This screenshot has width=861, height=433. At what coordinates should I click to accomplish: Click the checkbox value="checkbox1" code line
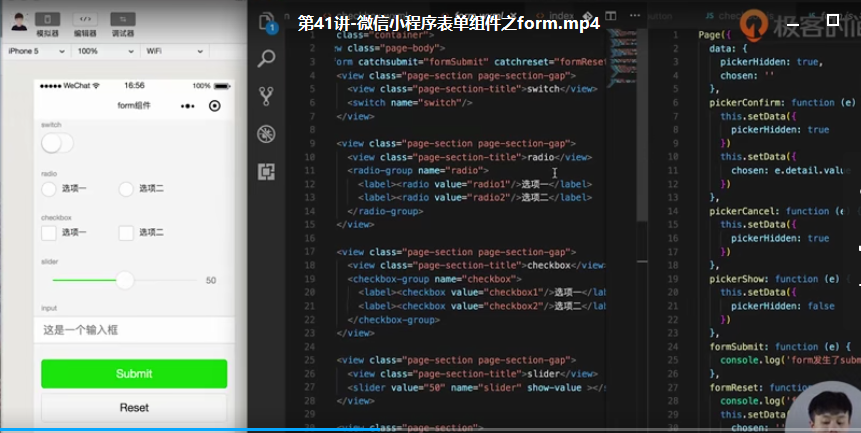click(x=482, y=293)
